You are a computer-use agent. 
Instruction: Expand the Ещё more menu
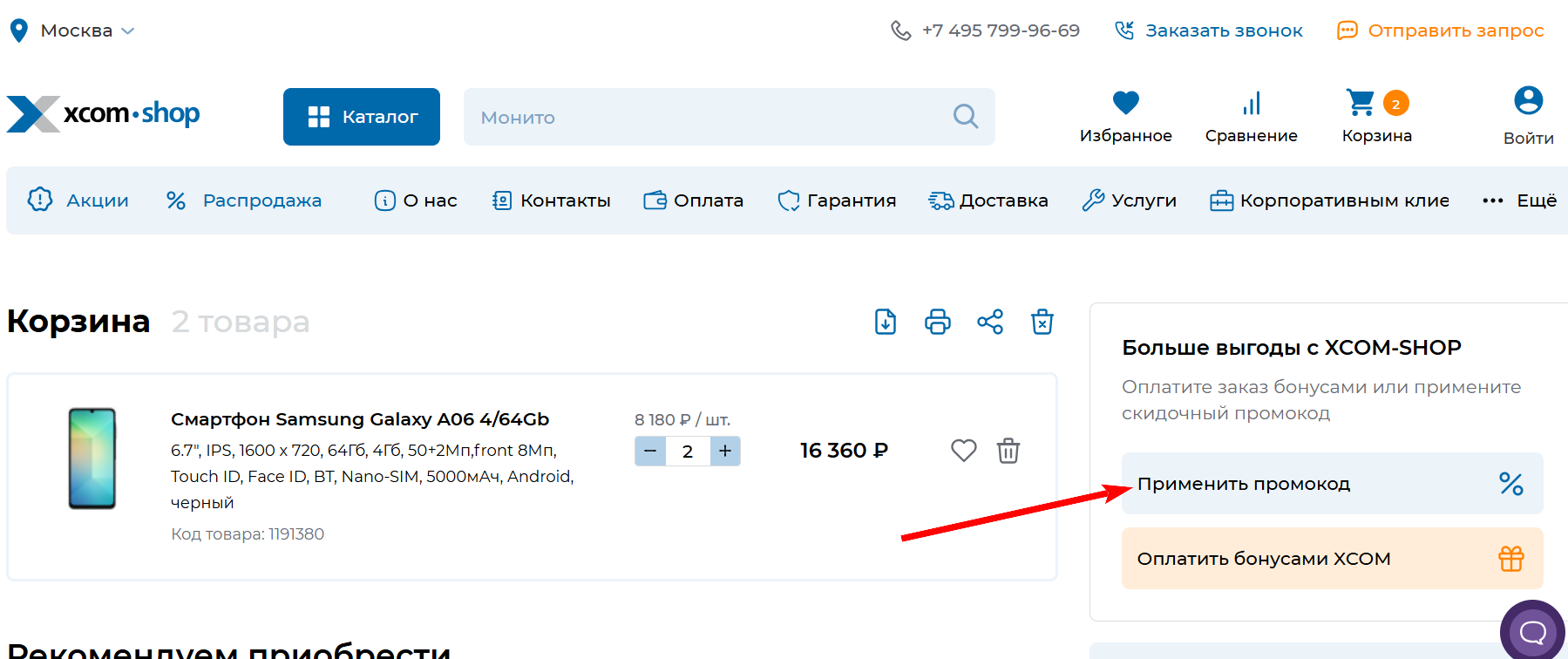tap(1519, 200)
